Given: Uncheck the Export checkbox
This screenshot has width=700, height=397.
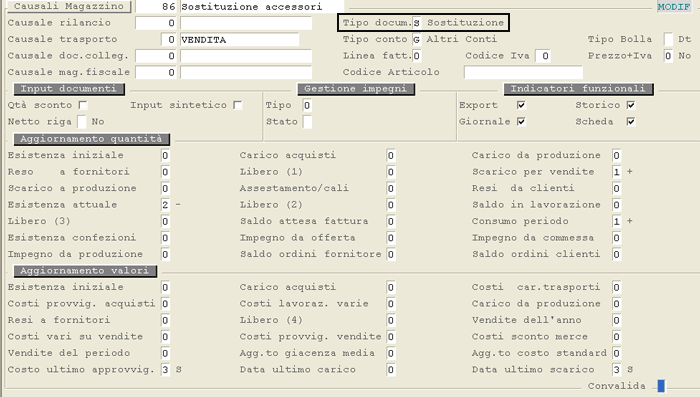Looking at the screenshot, I should (521, 105).
